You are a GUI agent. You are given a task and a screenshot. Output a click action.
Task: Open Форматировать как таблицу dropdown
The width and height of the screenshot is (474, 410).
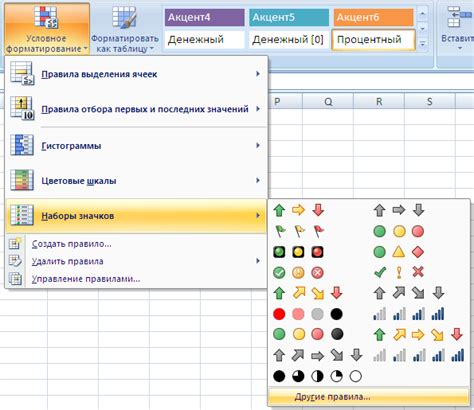pos(125,28)
